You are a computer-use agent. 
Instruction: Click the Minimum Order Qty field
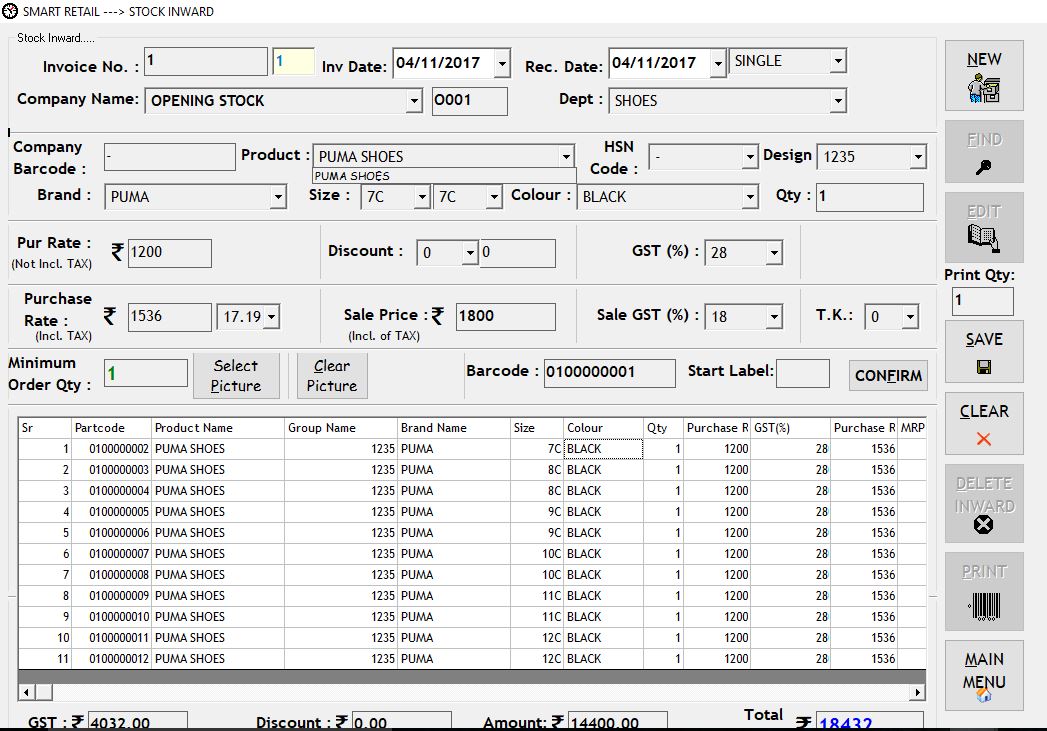146,373
